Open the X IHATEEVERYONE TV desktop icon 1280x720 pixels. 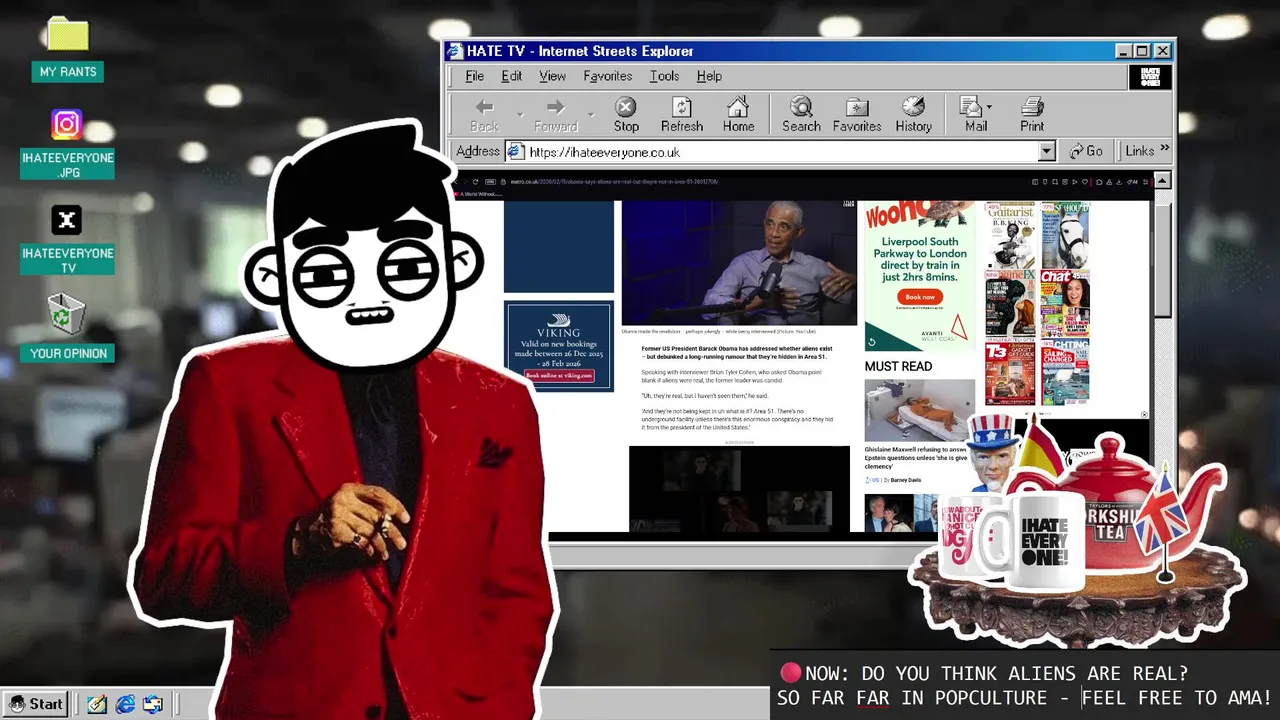(x=67, y=240)
